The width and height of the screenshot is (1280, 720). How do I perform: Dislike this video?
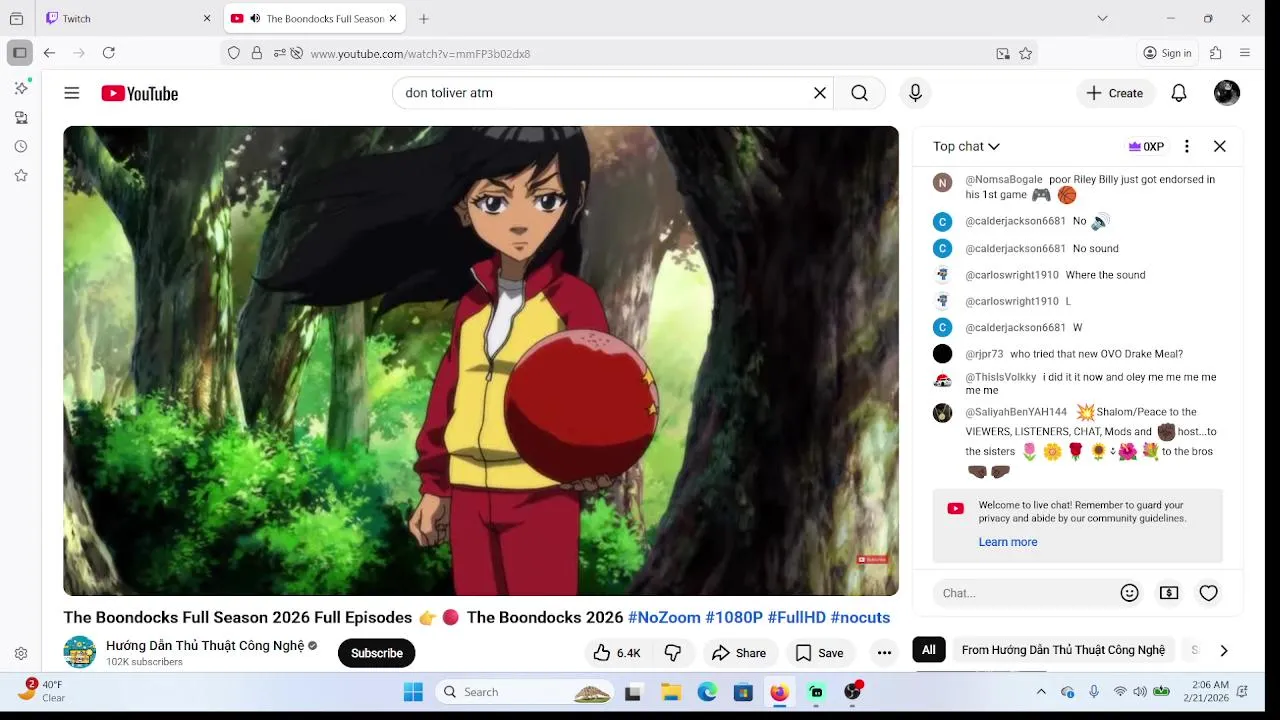(673, 653)
